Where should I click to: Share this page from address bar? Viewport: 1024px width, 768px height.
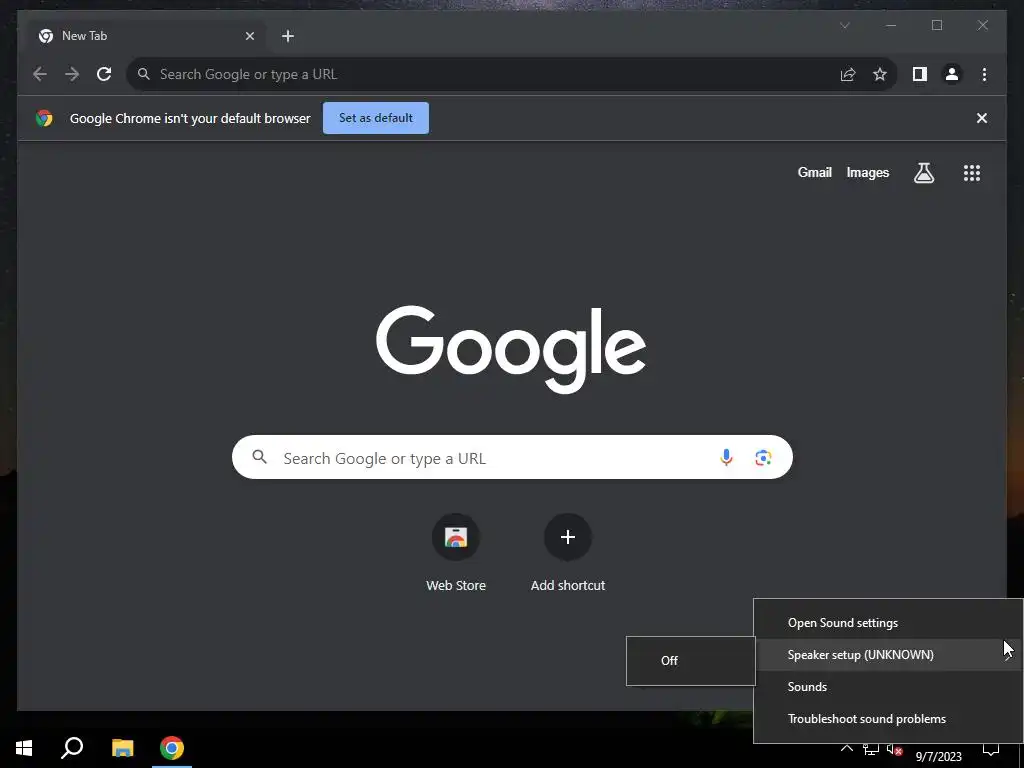(x=848, y=74)
